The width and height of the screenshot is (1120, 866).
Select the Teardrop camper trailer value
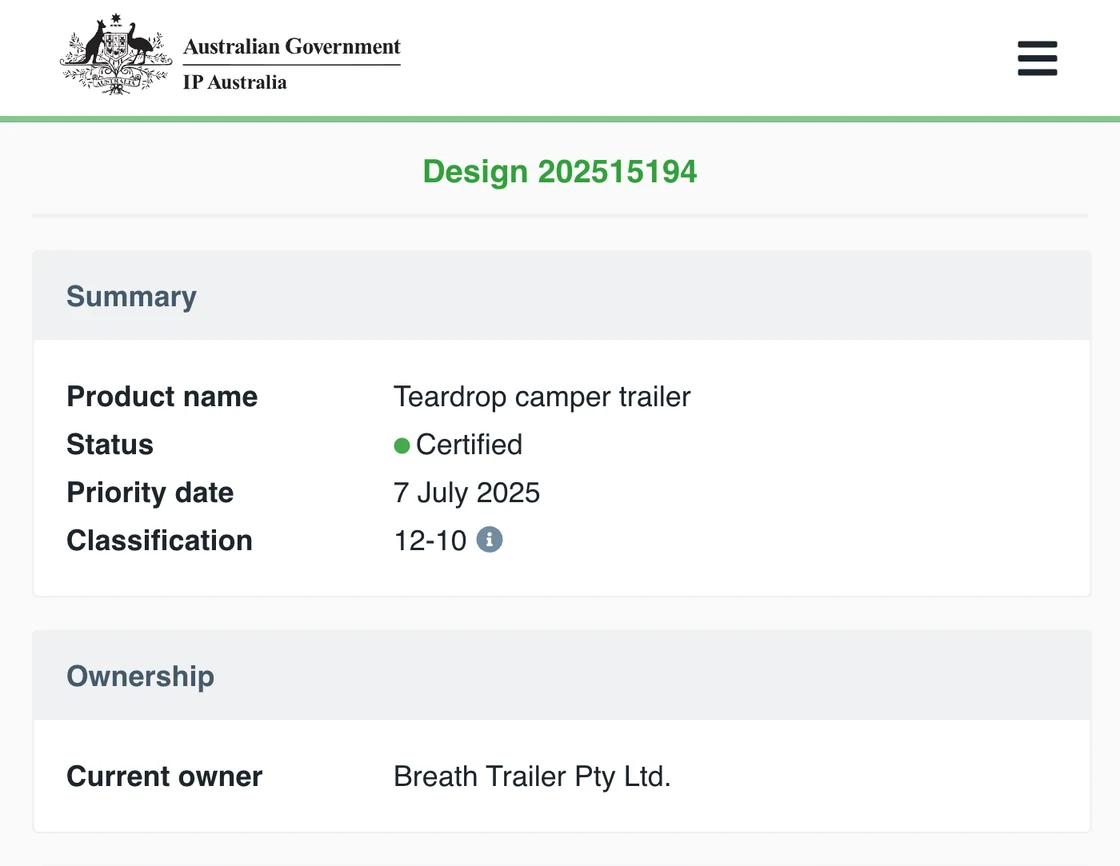tap(542, 397)
